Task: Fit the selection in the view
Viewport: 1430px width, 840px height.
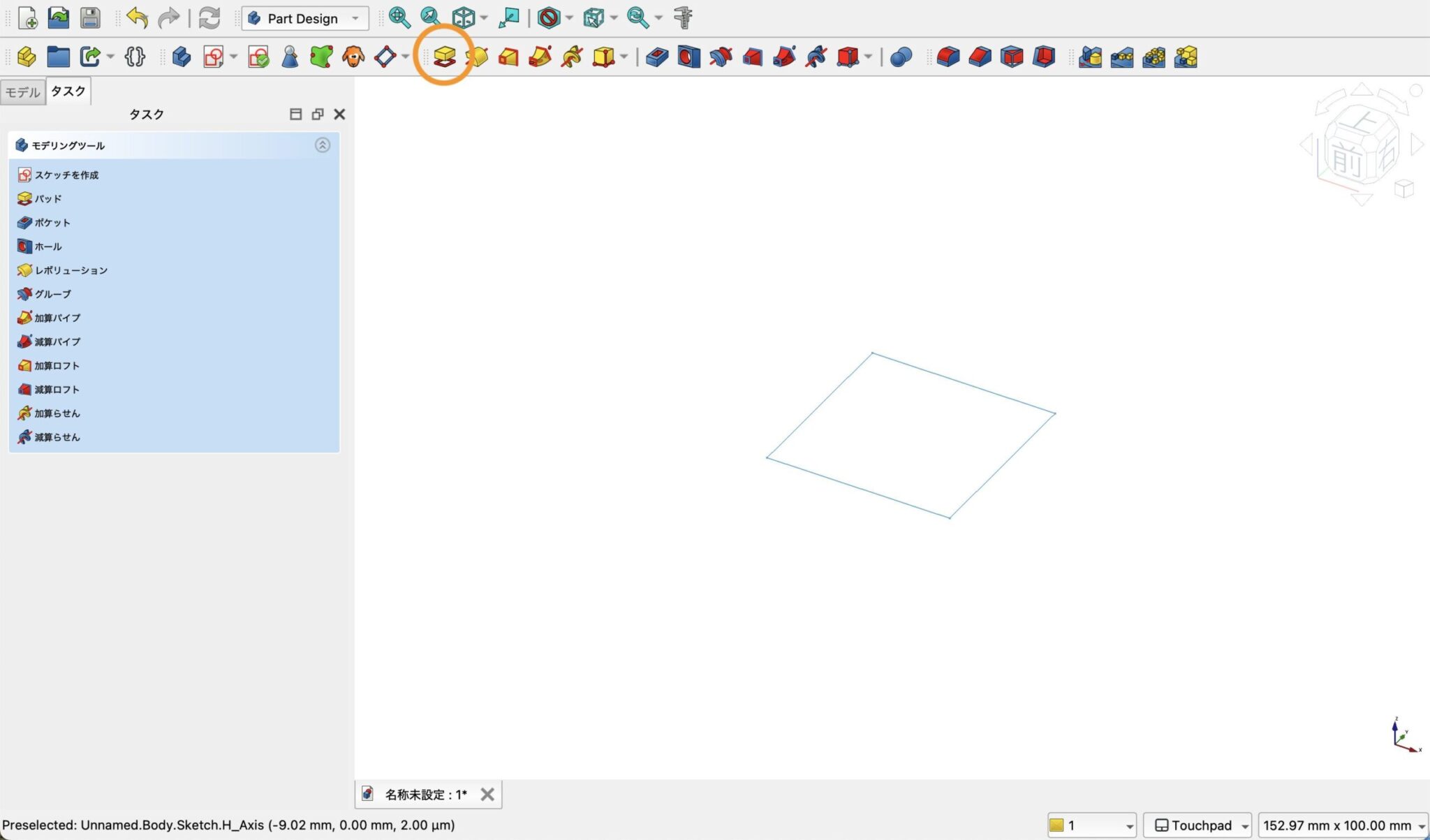Action: click(430, 18)
